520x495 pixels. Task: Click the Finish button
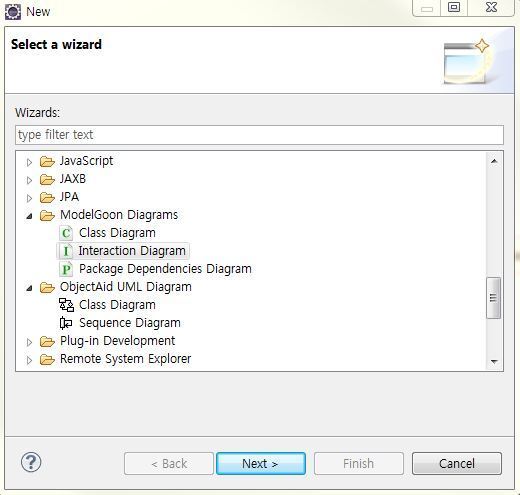[x=359, y=463]
